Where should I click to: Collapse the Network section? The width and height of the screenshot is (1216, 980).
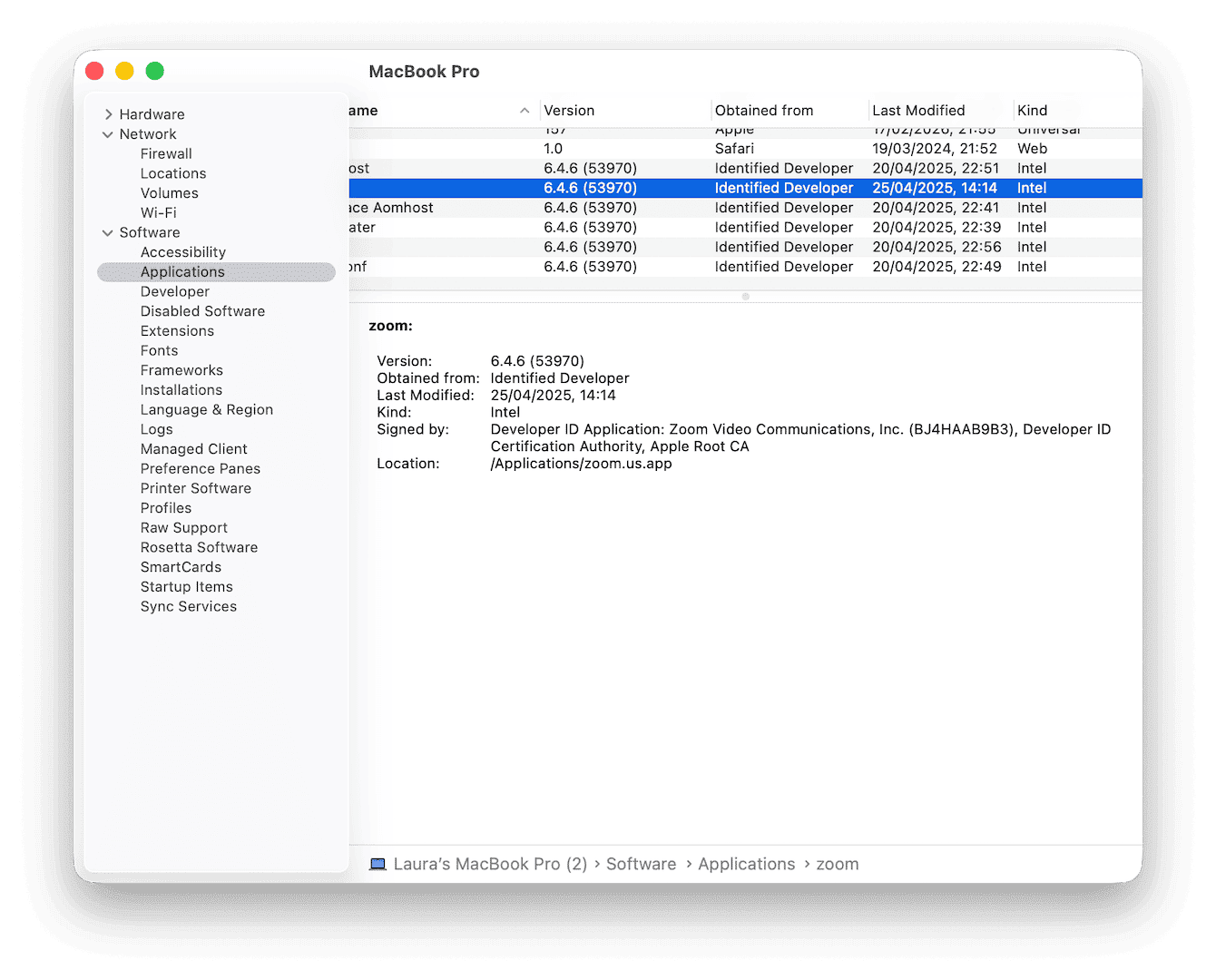(x=108, y=134)
